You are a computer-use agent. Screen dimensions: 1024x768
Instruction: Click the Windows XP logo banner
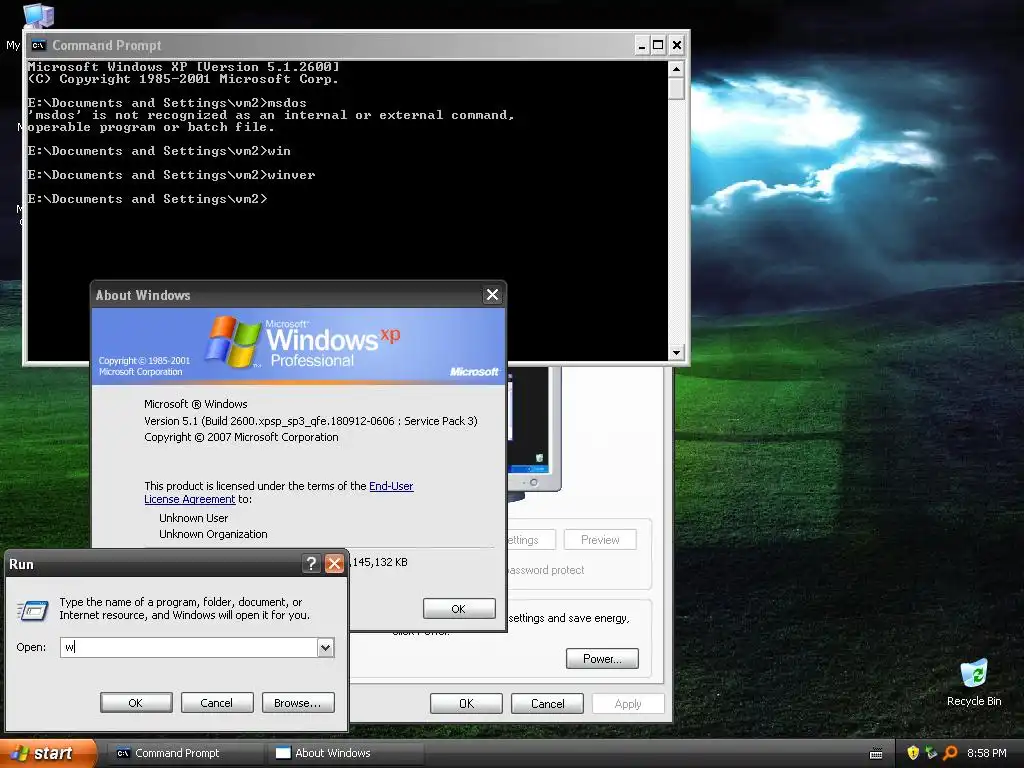coord(298,345)
